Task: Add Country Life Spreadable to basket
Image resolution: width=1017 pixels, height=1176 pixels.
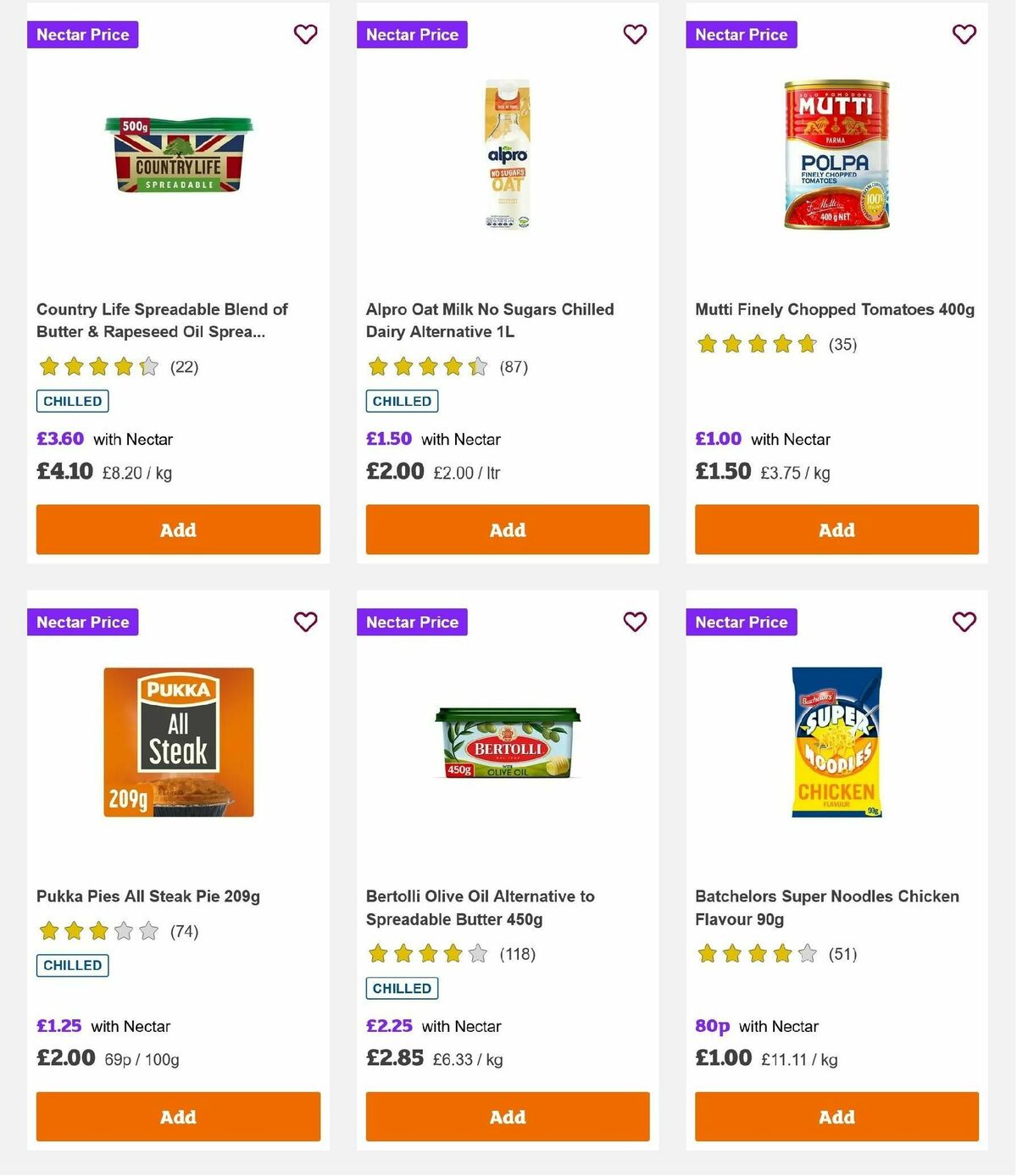Action: pyautogui.click(x=178, y=529)
